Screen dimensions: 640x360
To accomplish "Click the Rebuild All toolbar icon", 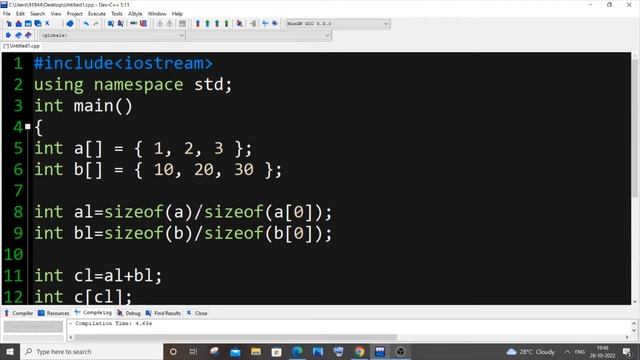I will [x=227, y=24].
